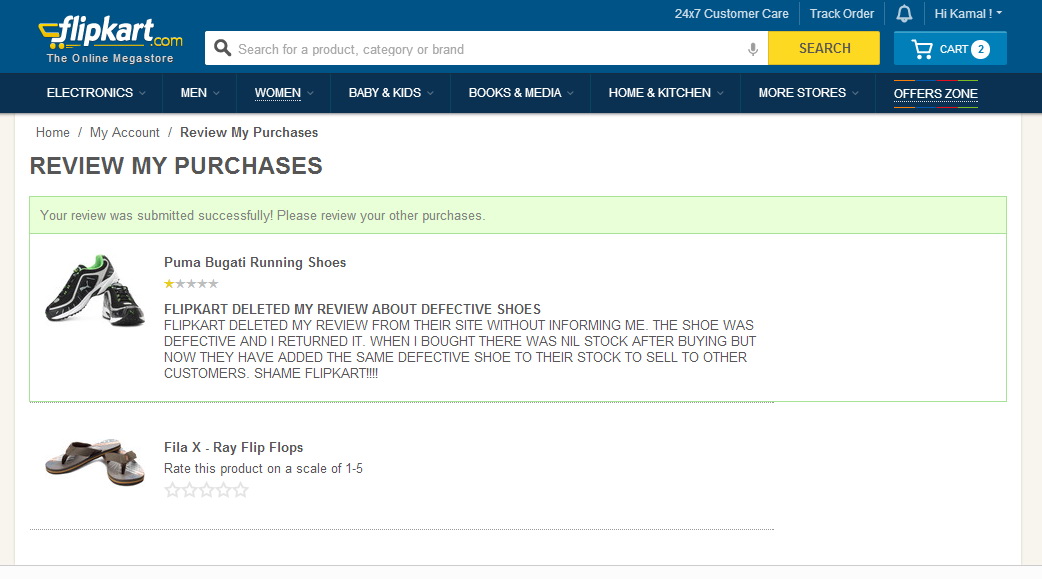The height and width of the screenshot is (579, 1042).
Task: Open Fila X - Ray Flip Flops title
Action: pyautogui.click(x=234, y=447)
